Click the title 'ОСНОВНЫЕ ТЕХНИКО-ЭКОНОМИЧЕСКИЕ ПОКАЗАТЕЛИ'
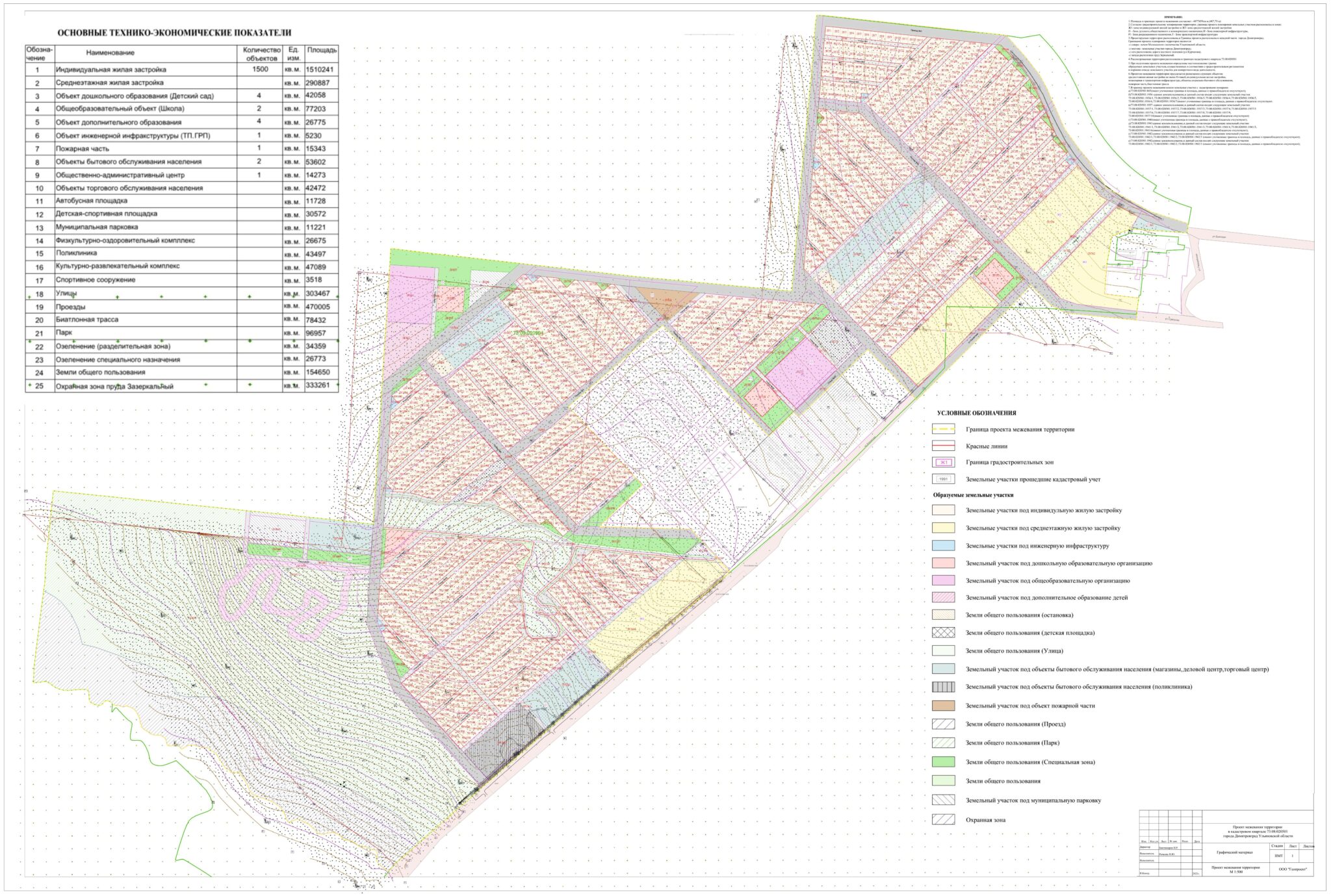Image resolution: width=1331 pixels, height=896 pixels. point(174,32)
